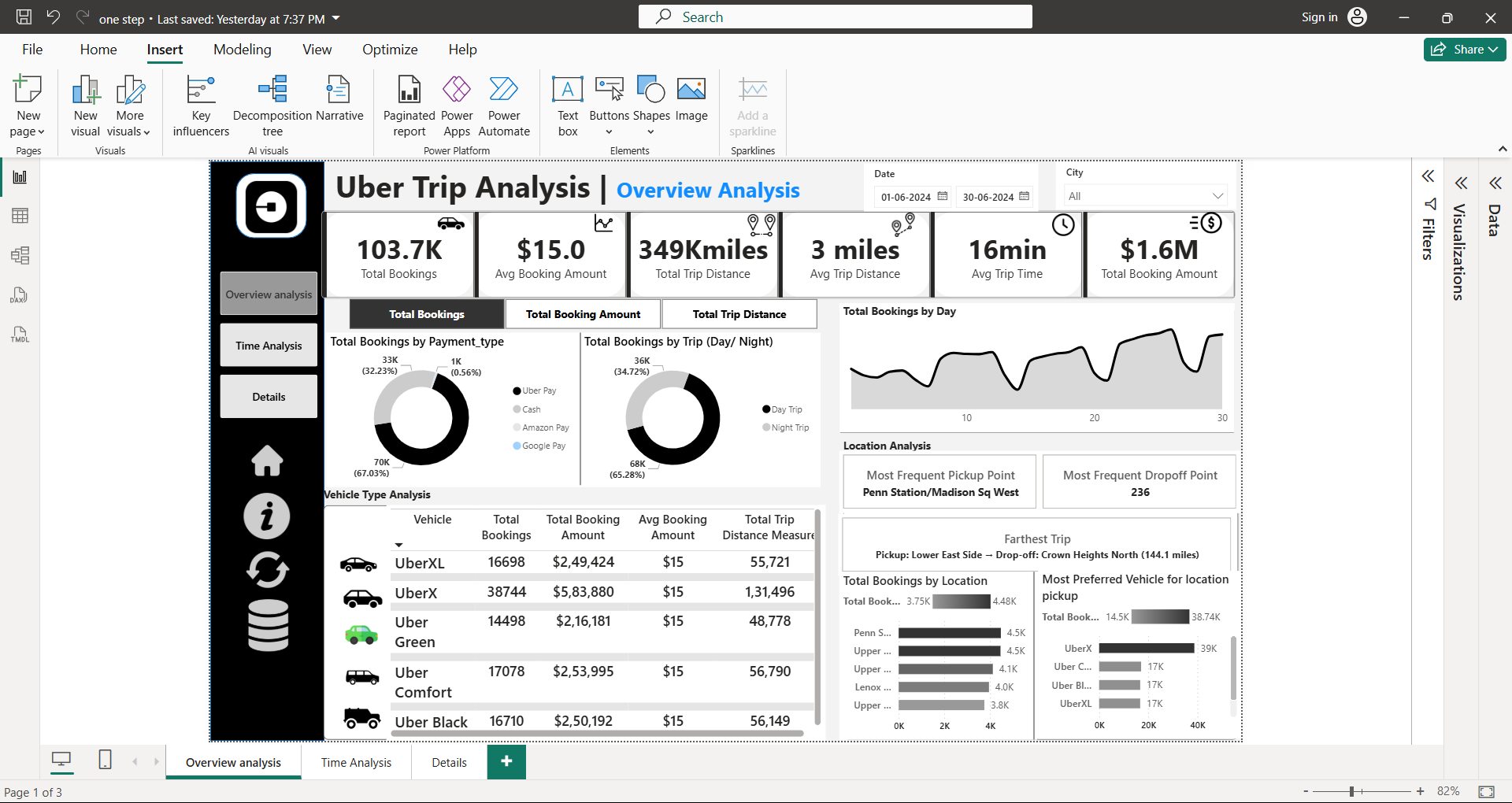Insert an Image element
The width and height of the screenshot is (1512, 803).
pos(691,99)
